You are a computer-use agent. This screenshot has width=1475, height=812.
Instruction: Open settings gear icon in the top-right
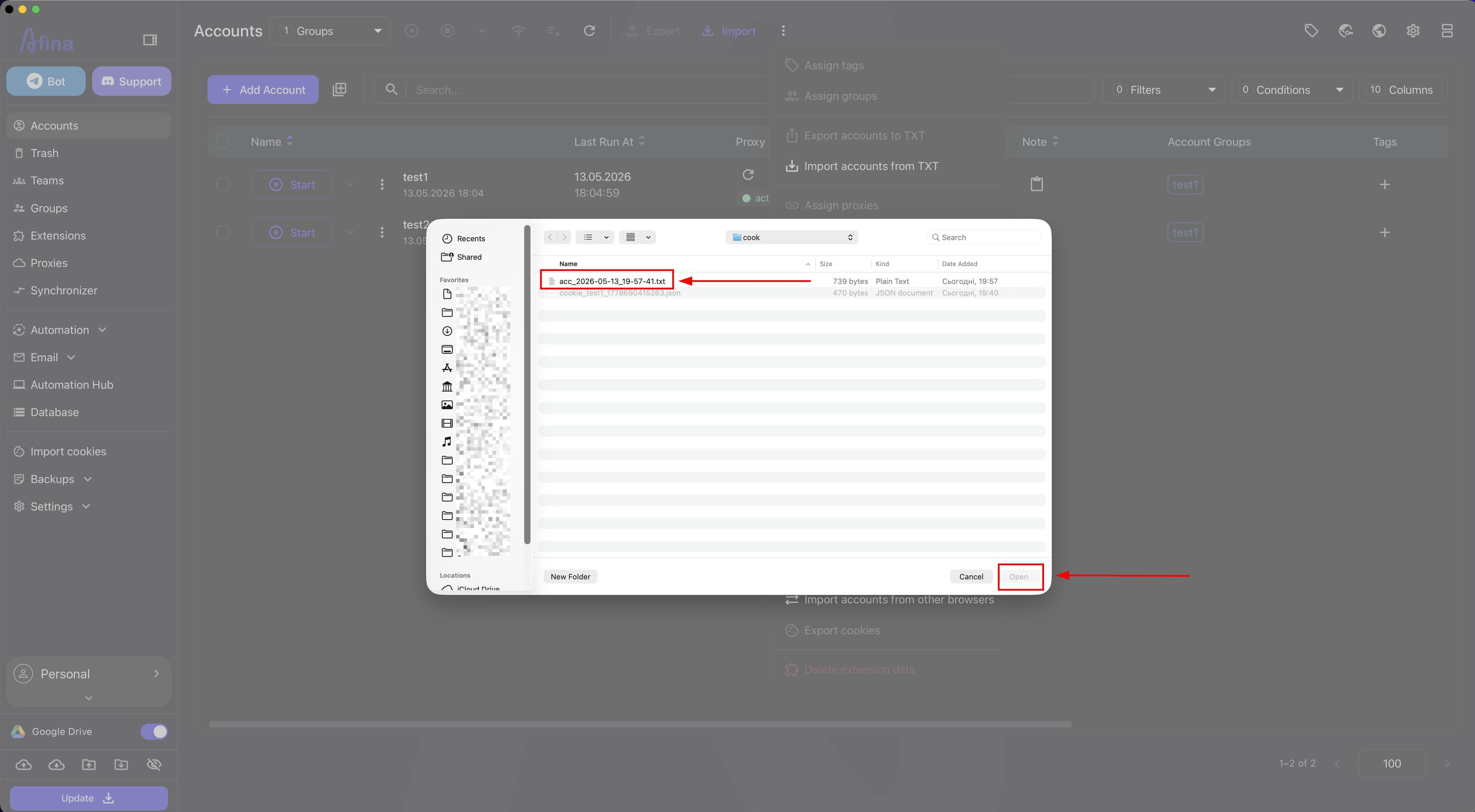pyautogui.click(x=1413, y=31)
